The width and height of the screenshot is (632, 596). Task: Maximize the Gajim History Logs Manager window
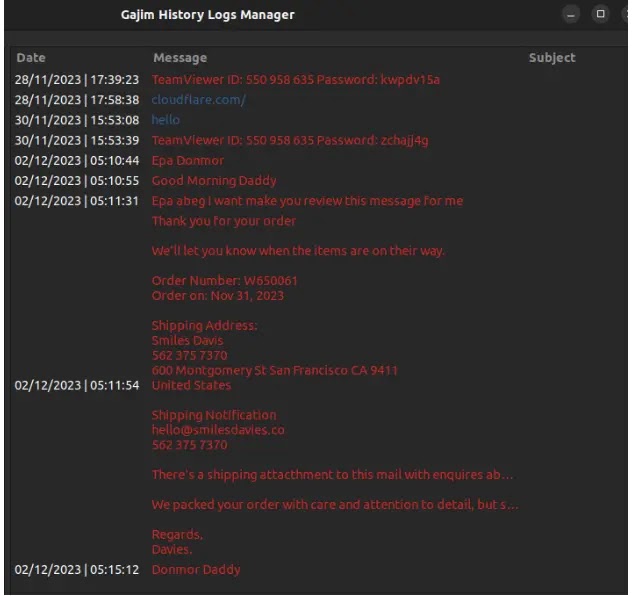pos(600,14)
